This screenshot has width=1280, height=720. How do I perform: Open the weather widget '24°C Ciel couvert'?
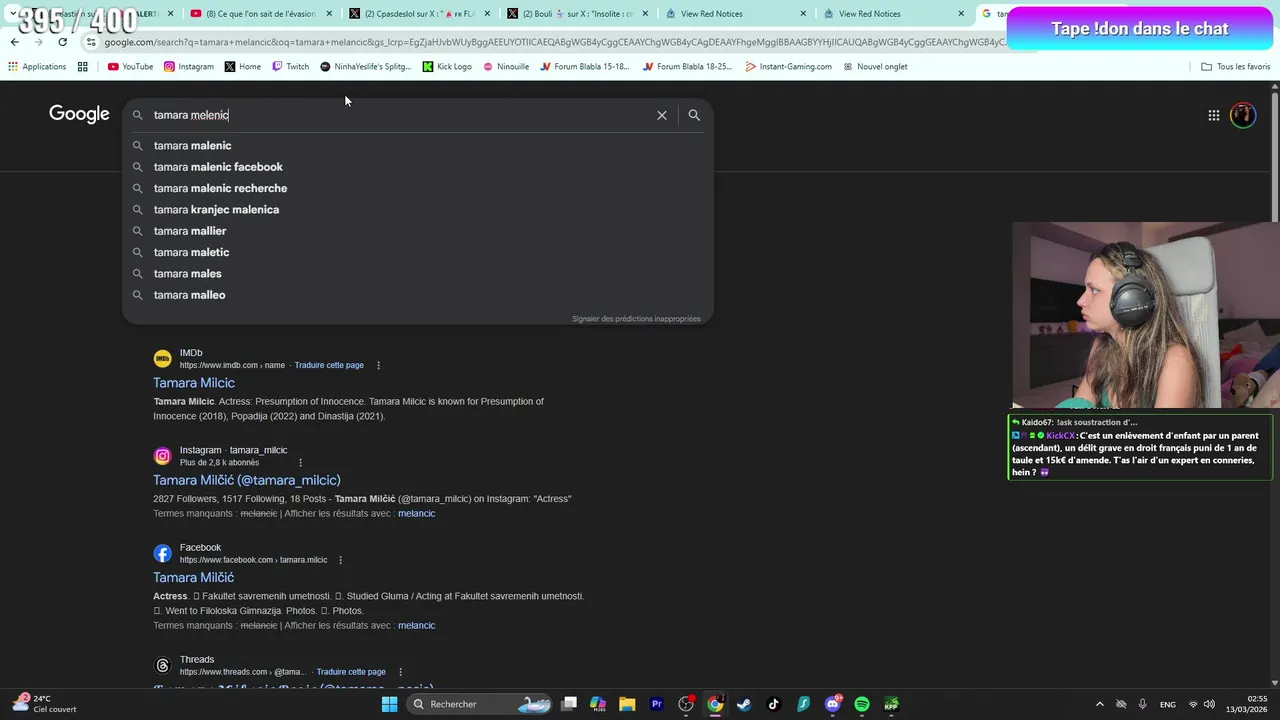point(44,704)
